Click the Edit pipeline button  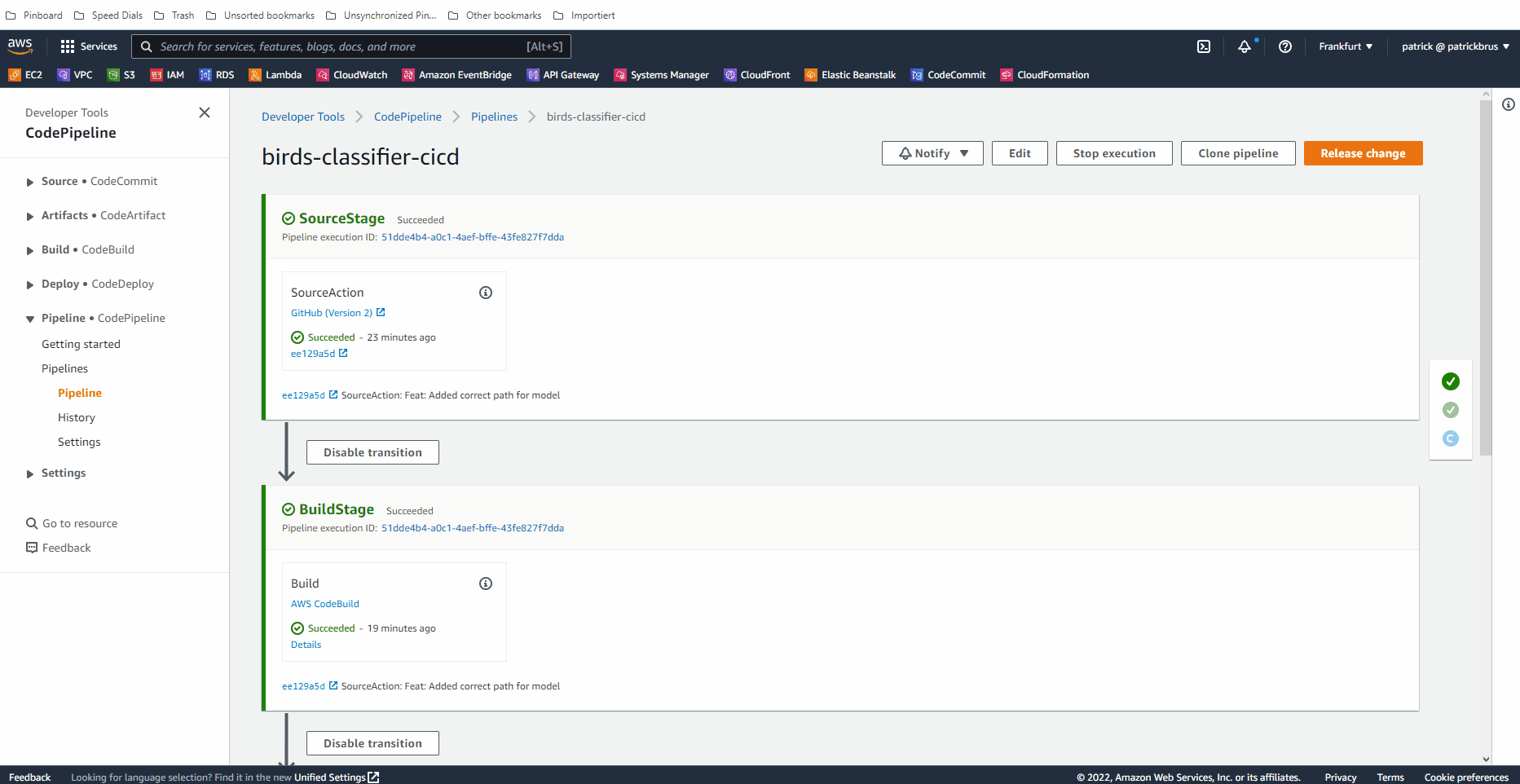pos(1020,153)
